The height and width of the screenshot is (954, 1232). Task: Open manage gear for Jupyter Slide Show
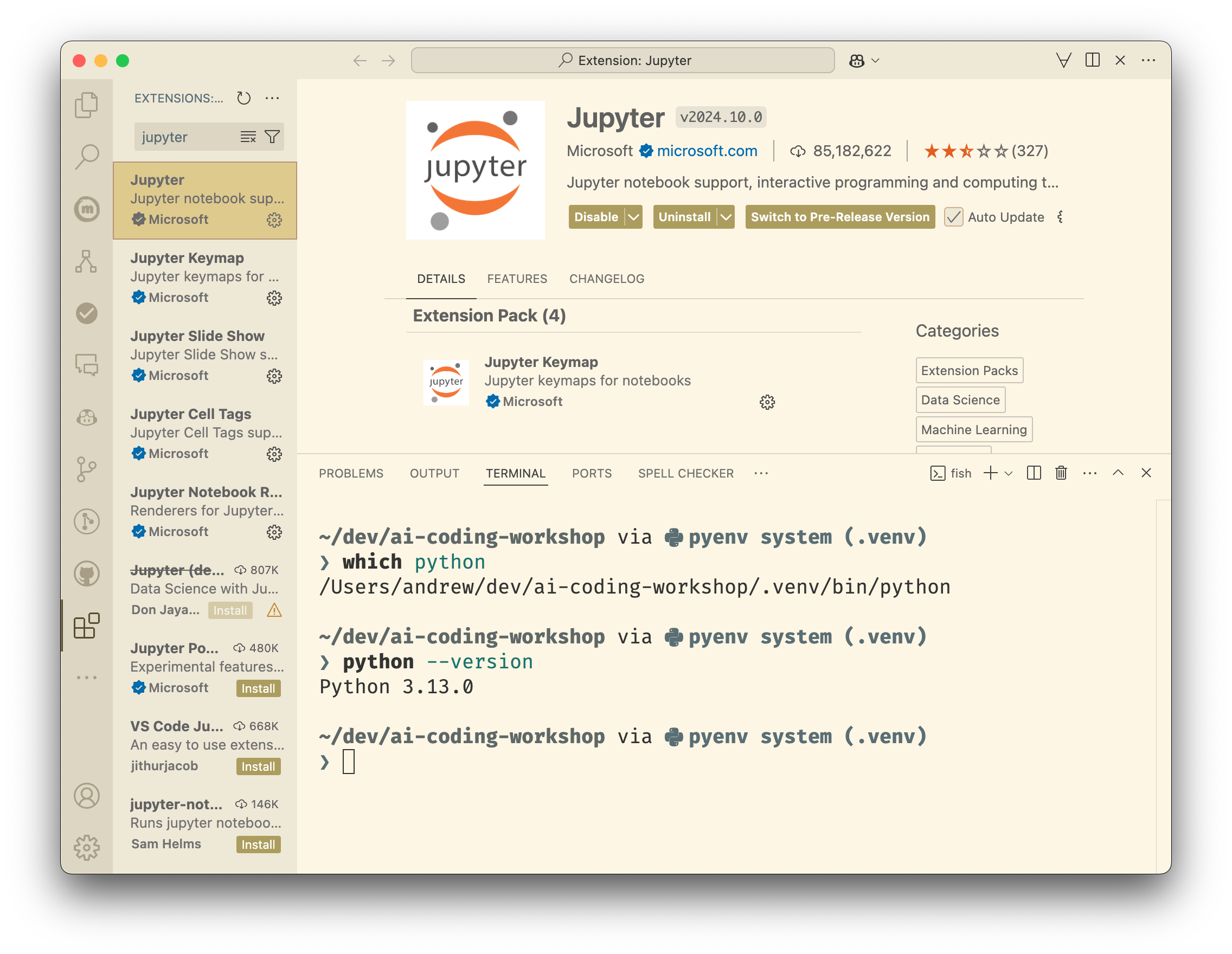click(x=274, y=376)
